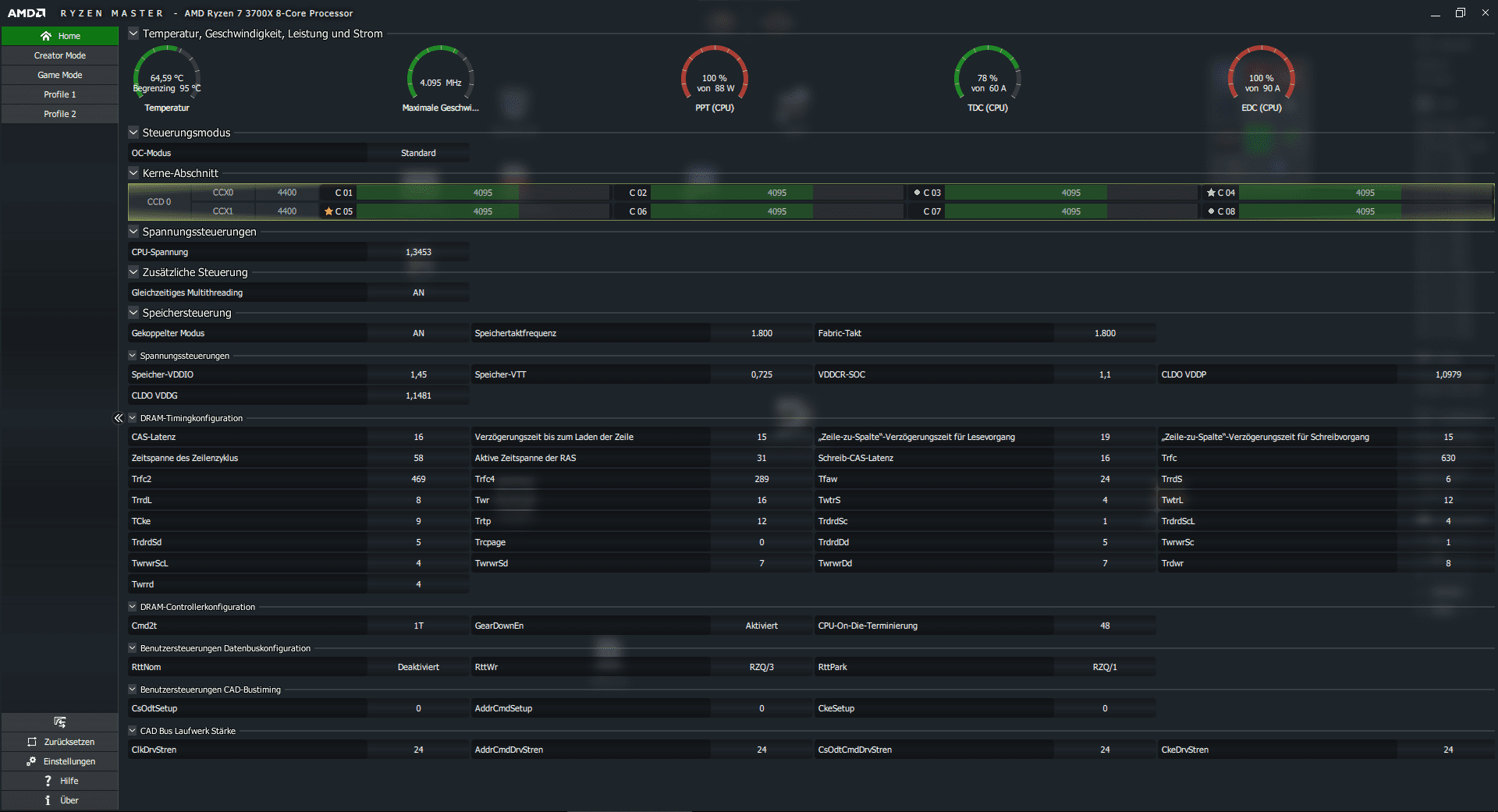The image size is (1498, 812).
Task: Click the RttPark value RZQ/1
Action: tap(1105, 667)
